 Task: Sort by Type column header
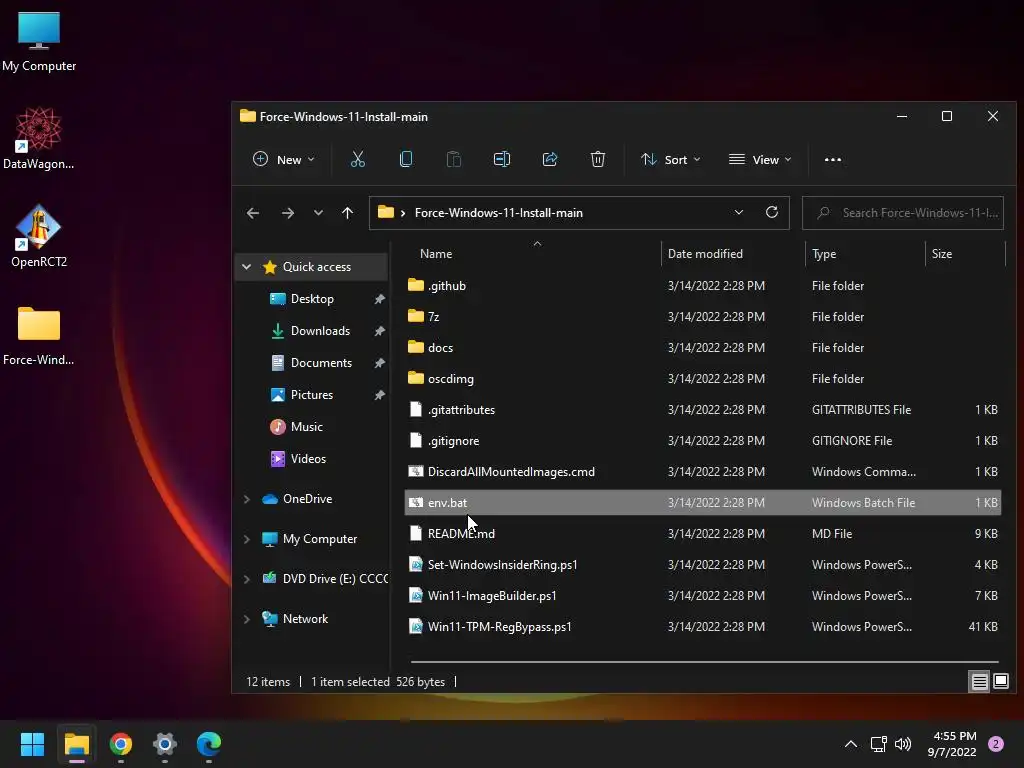click(x=824, y=253)
